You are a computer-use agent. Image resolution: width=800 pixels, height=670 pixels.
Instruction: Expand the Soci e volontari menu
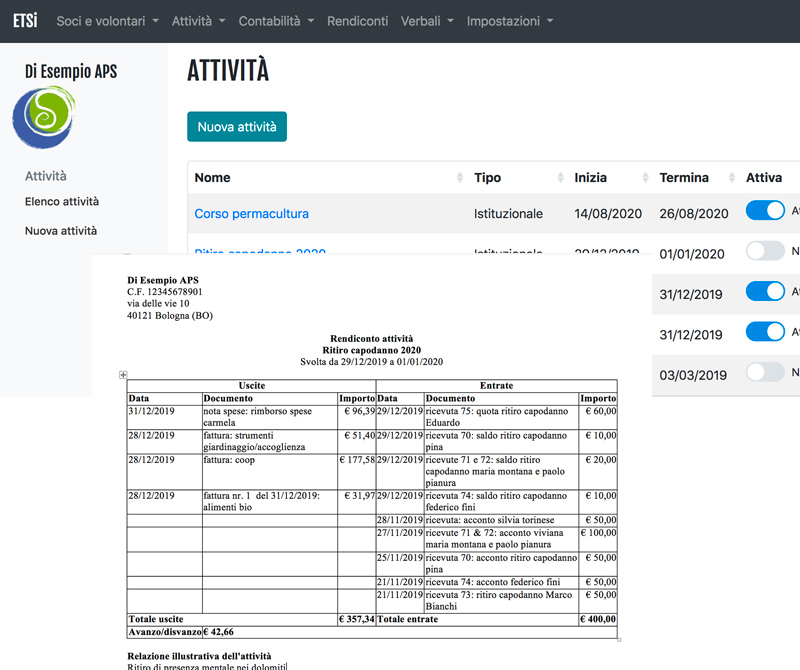point(108,21)
